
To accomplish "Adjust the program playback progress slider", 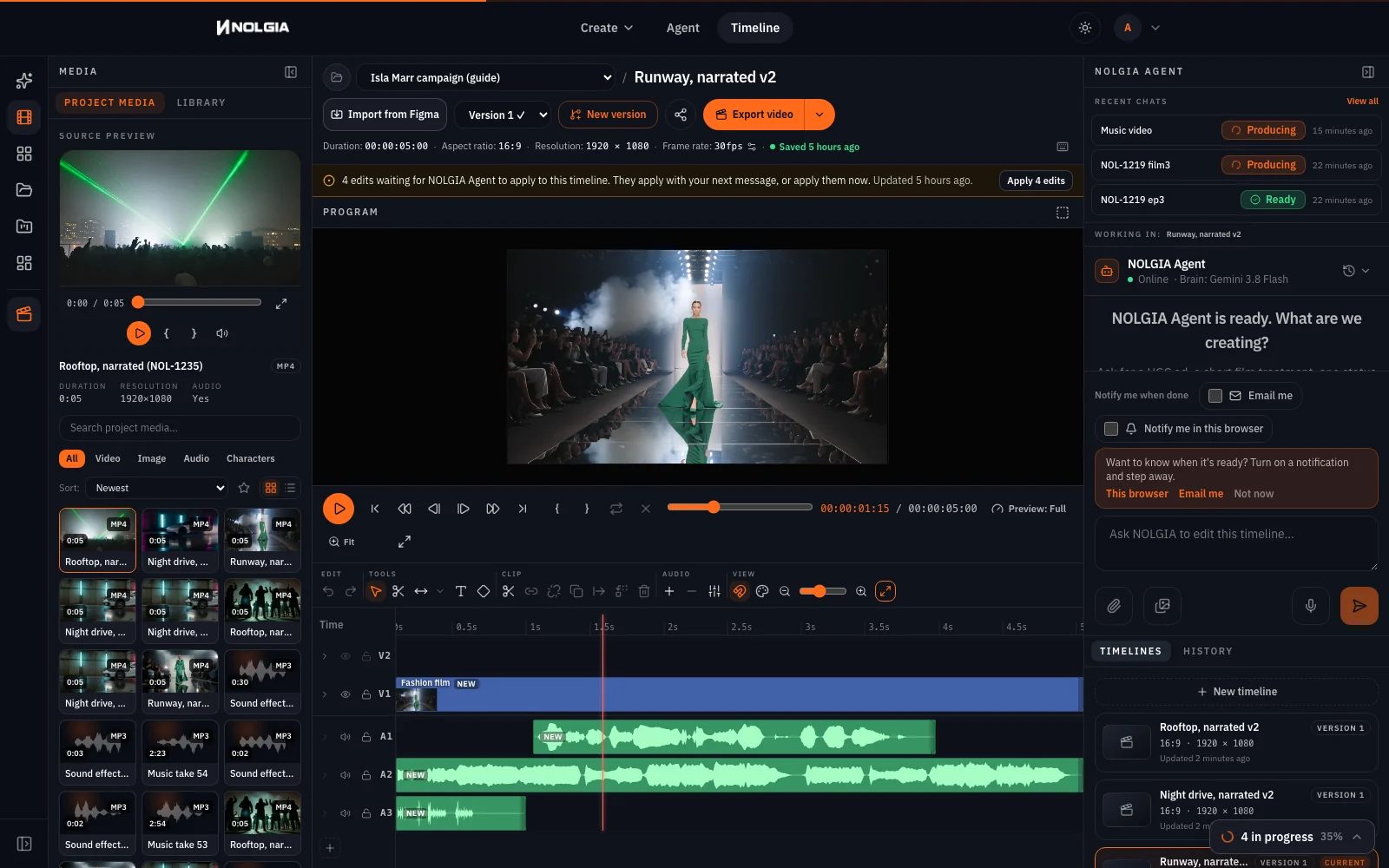I will tap(740, 507).
